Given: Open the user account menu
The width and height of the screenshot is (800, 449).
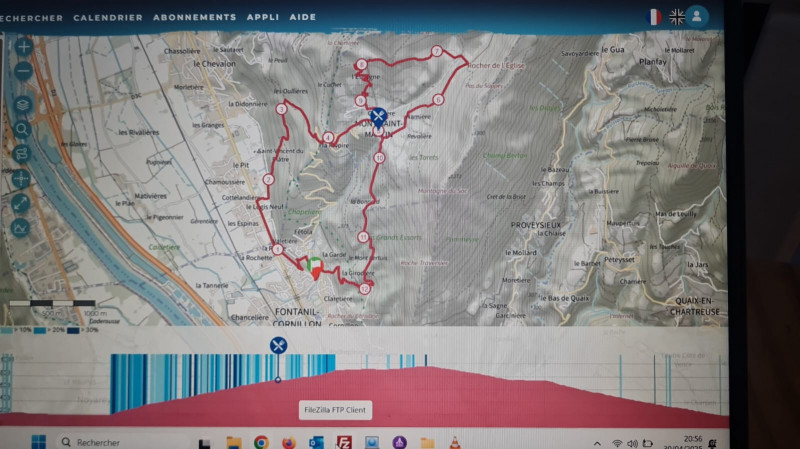Looking at the screenshot, I should [x=697, y=17].
